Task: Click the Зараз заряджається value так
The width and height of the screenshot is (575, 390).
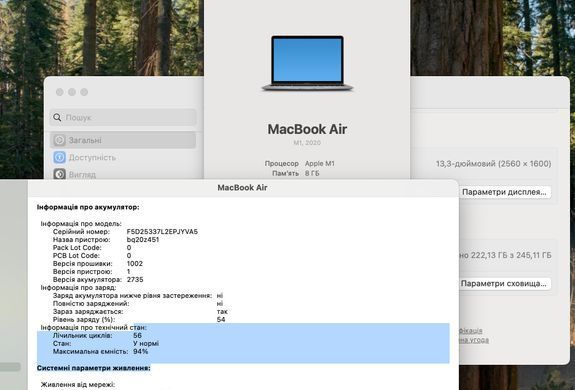Action: (222, 312)
